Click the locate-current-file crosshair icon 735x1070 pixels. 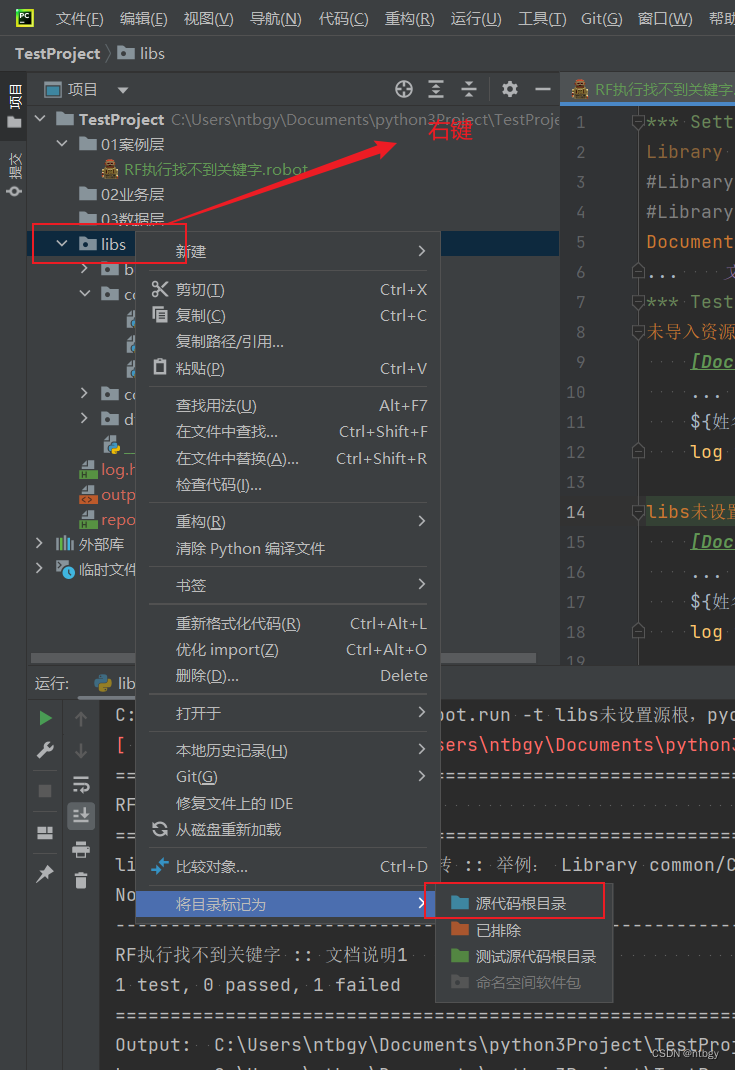click(x=404, y=89)
